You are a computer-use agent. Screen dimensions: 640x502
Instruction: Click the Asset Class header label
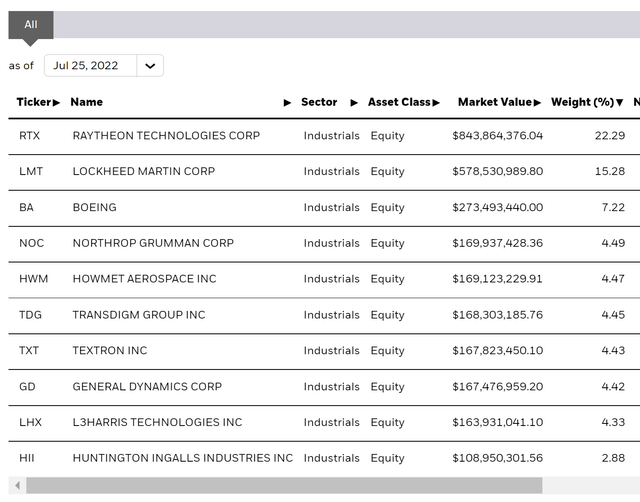[x=399, y=102]
